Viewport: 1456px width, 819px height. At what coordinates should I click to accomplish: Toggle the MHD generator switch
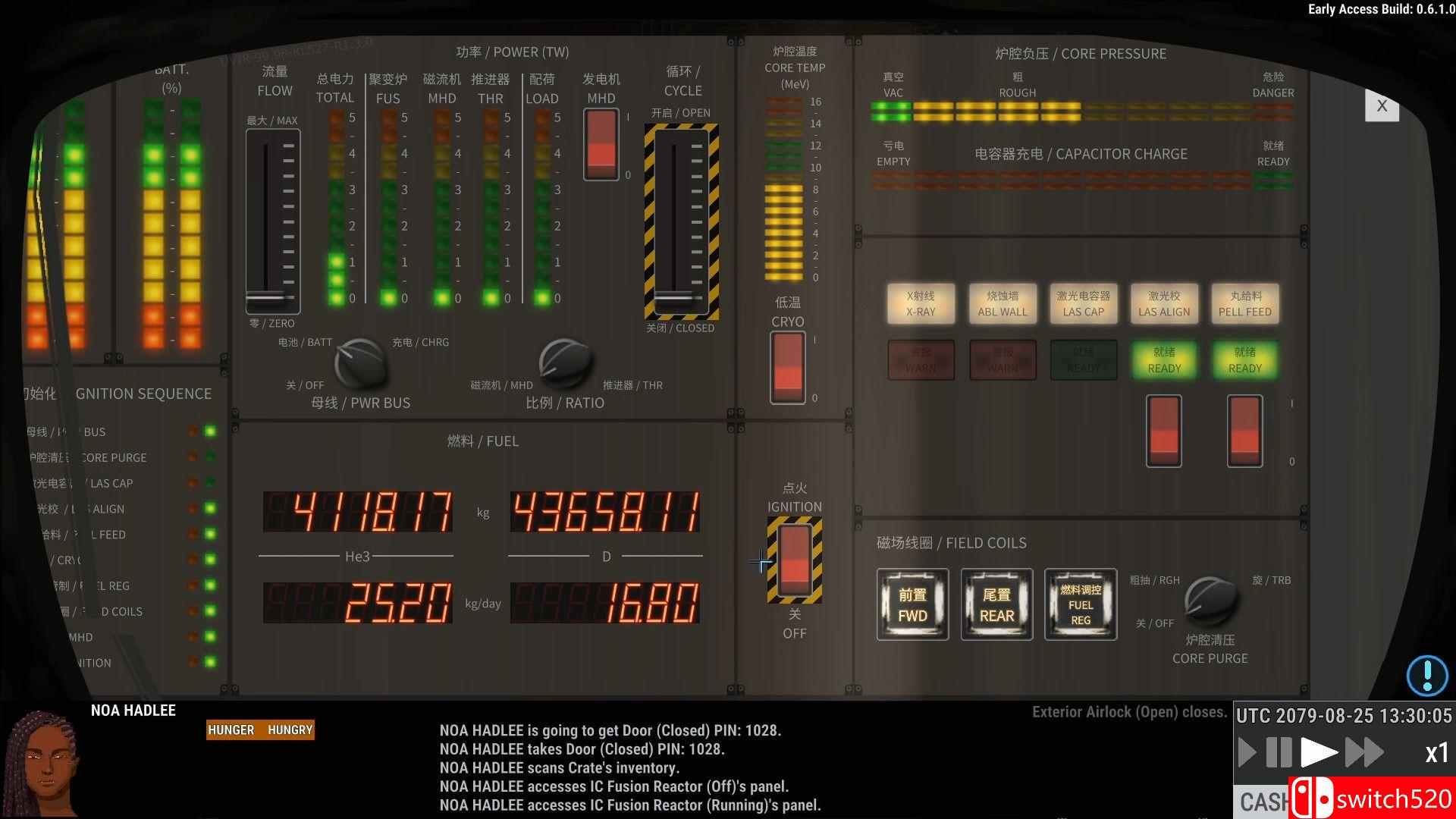[601, 144]
